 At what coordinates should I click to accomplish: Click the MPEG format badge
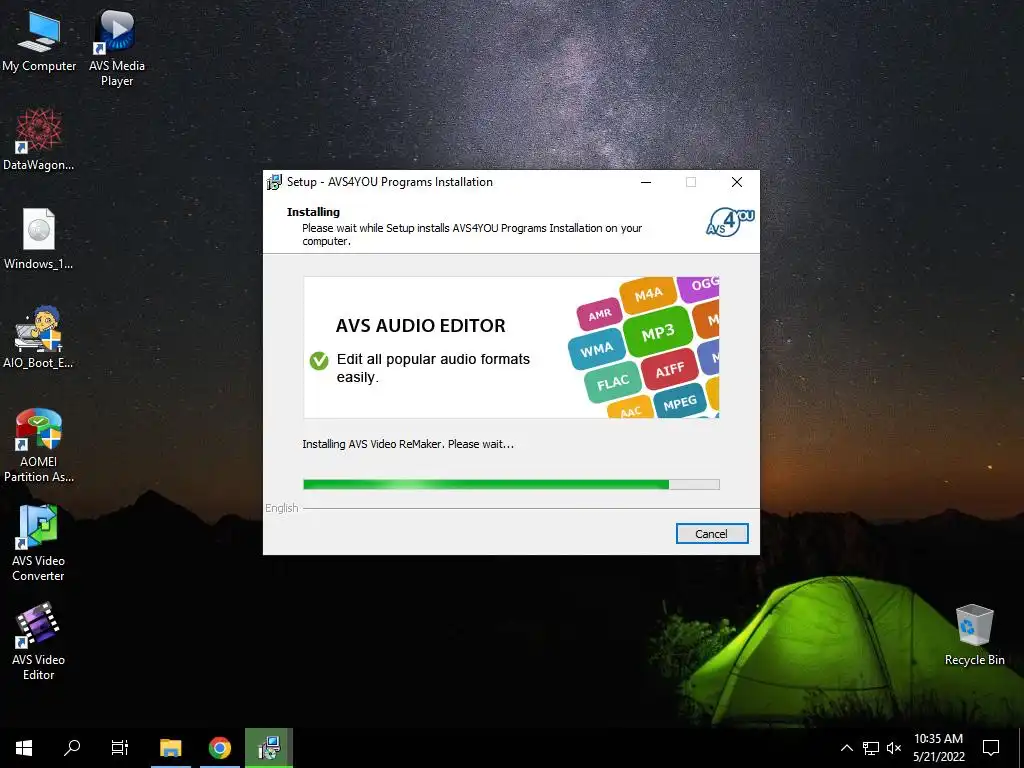680,403
